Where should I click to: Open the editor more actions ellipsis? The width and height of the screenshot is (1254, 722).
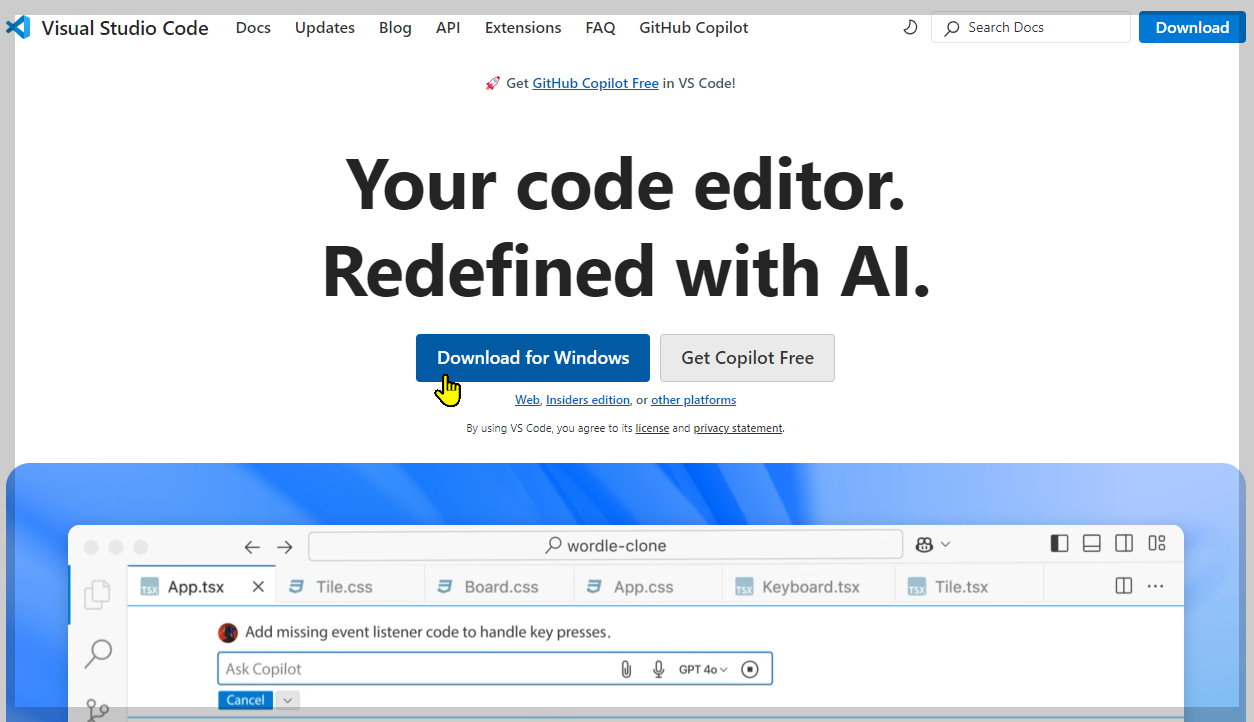pyautogui.click(x=1156, y=586)
